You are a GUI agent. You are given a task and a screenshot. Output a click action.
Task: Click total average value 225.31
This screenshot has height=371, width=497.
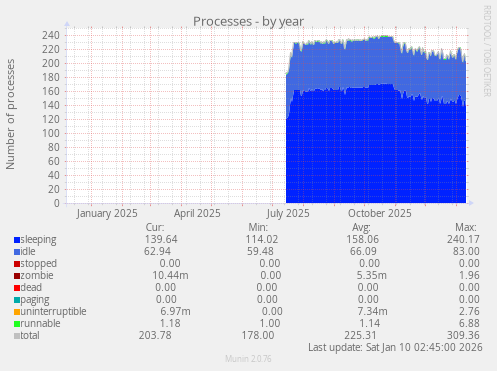tap(361, 335)
